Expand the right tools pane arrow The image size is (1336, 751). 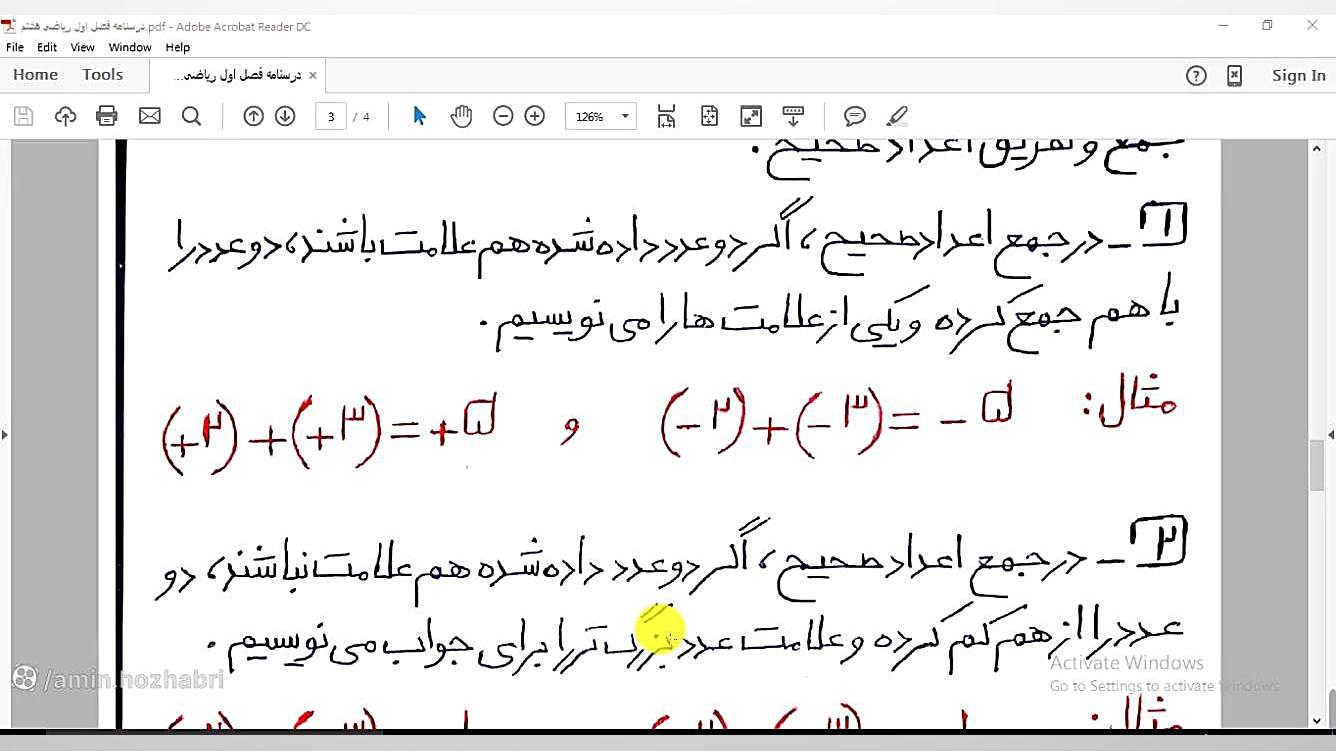(1331, 435)
